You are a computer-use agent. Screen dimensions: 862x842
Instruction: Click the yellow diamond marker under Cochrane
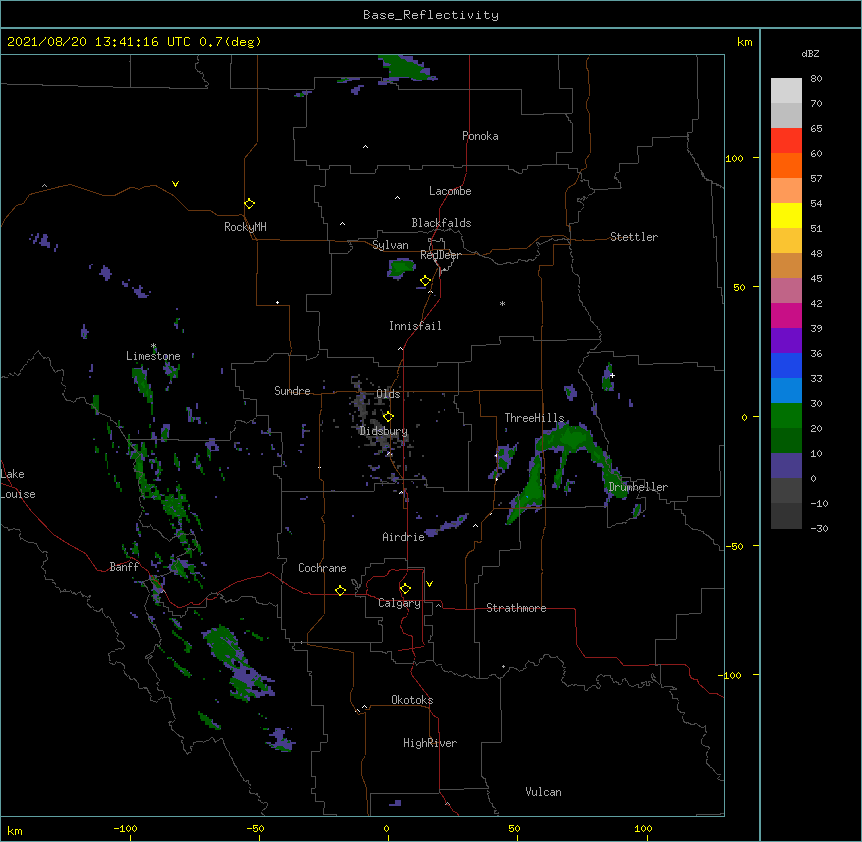coord(340,590)
